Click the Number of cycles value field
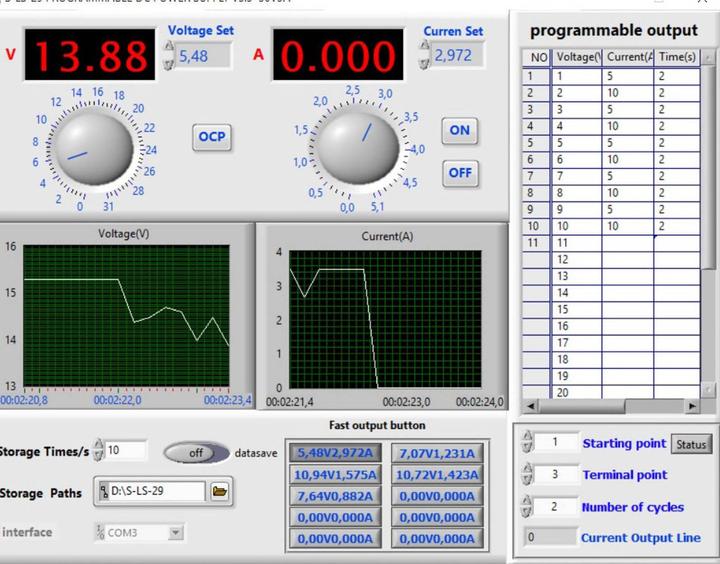The height and width of the screenshot is (564, 720). 556,507
